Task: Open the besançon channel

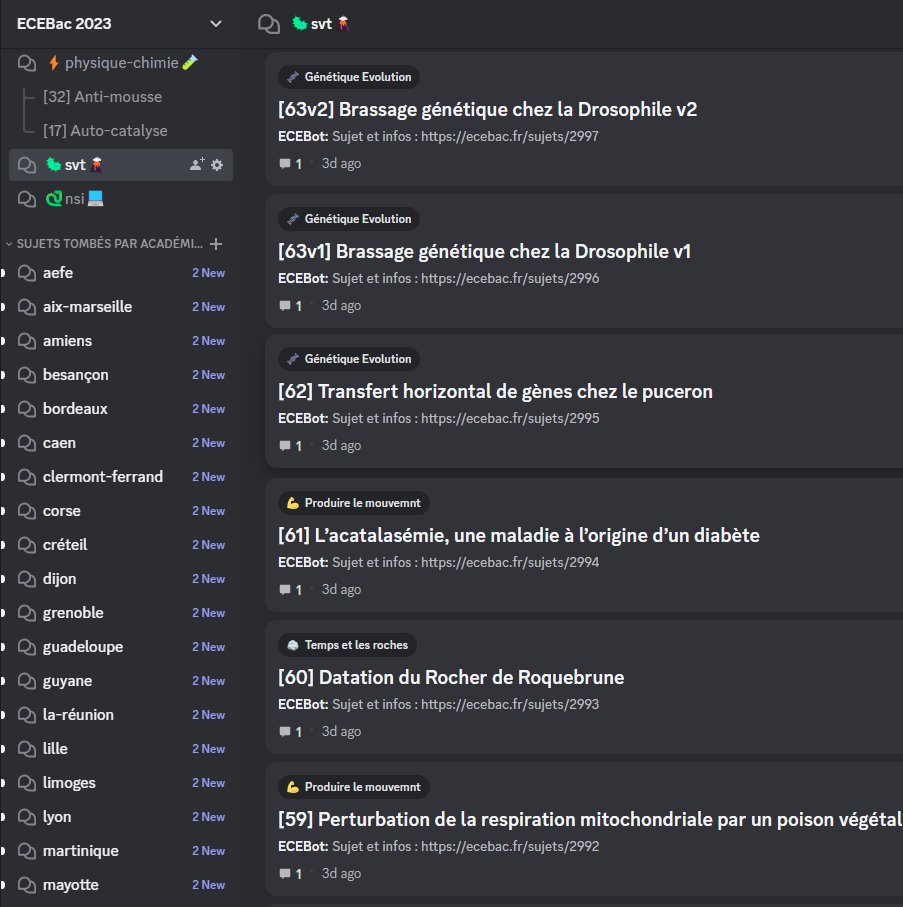Action: tap(121, 375)
